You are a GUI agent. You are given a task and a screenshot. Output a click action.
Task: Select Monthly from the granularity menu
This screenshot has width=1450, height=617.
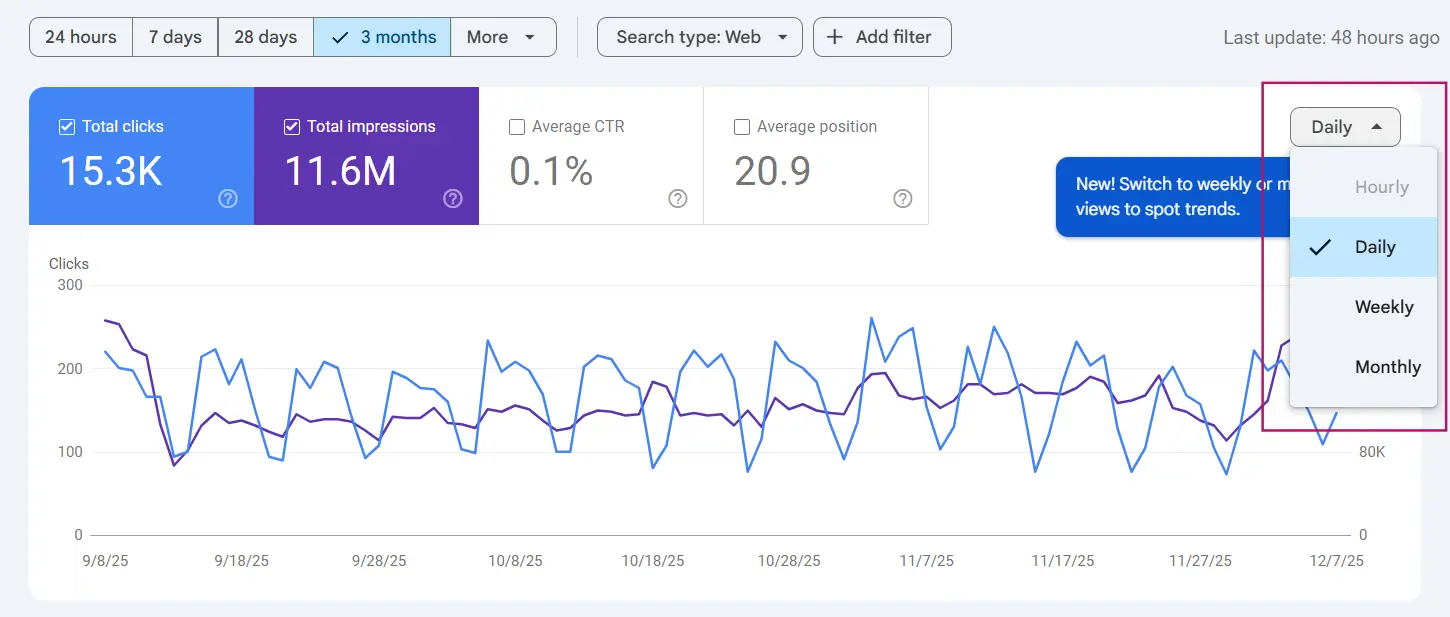(1388, 367)
